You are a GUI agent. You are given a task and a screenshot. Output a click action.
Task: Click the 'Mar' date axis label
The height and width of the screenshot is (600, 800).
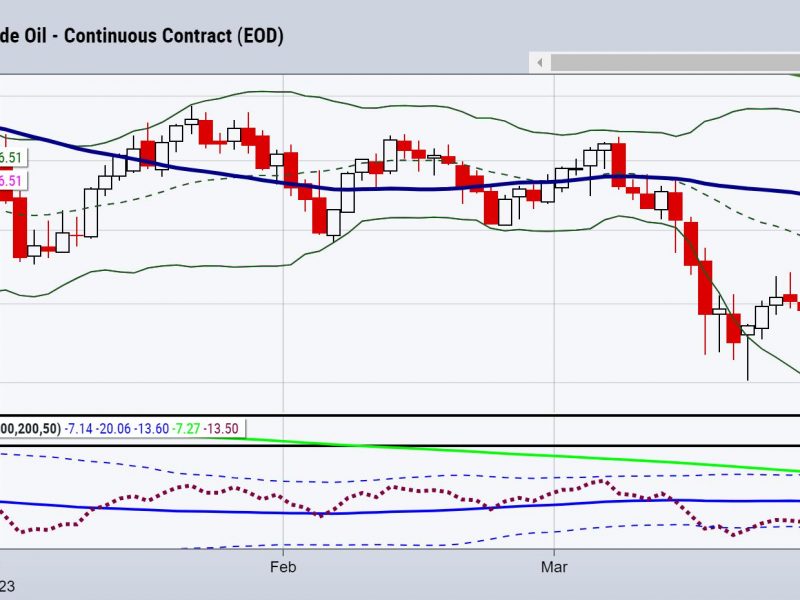click(554, 567)
